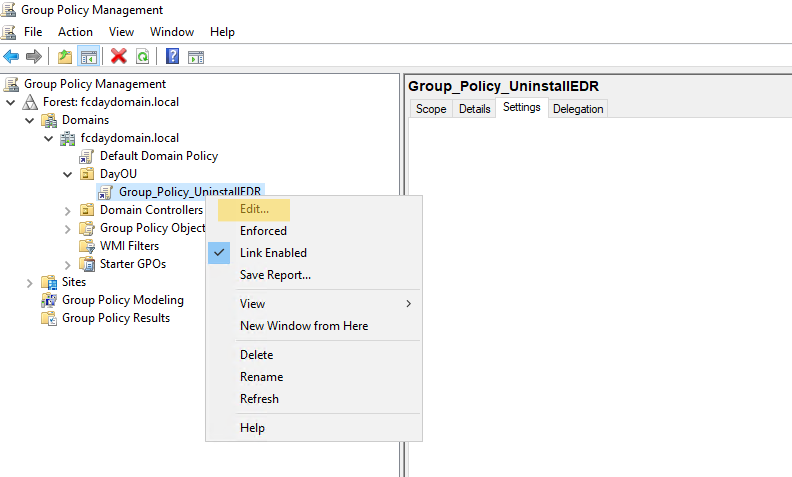792x477 pixels.
Task: Choose Edit... from the context menu
Action: (254, 209)
